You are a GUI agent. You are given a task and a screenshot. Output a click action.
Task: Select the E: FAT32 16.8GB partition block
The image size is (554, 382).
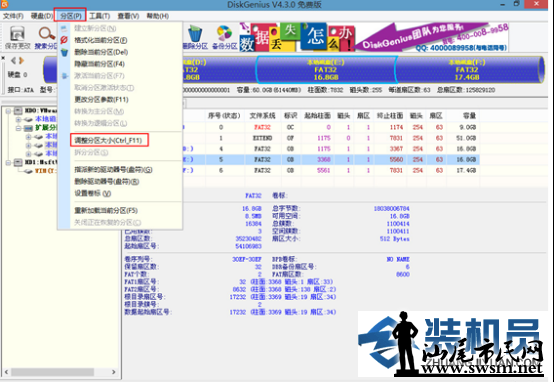click(325, 70)
